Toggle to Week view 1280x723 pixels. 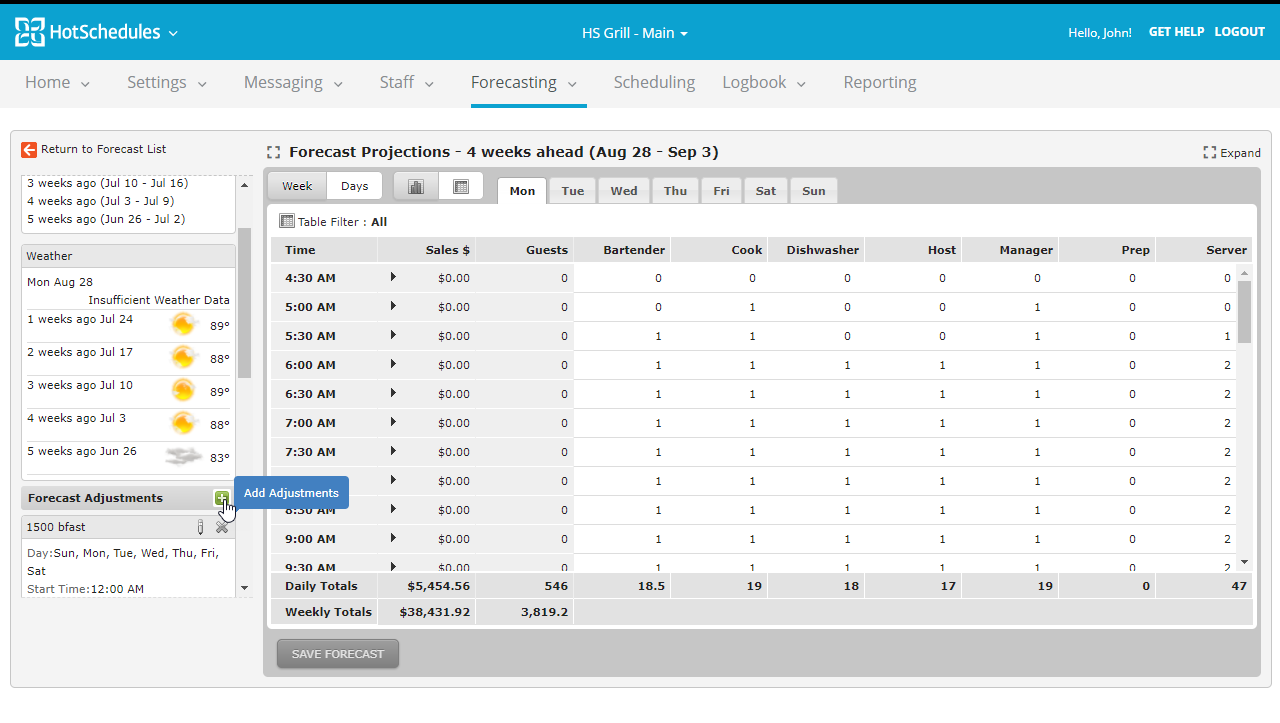point(297,187)
